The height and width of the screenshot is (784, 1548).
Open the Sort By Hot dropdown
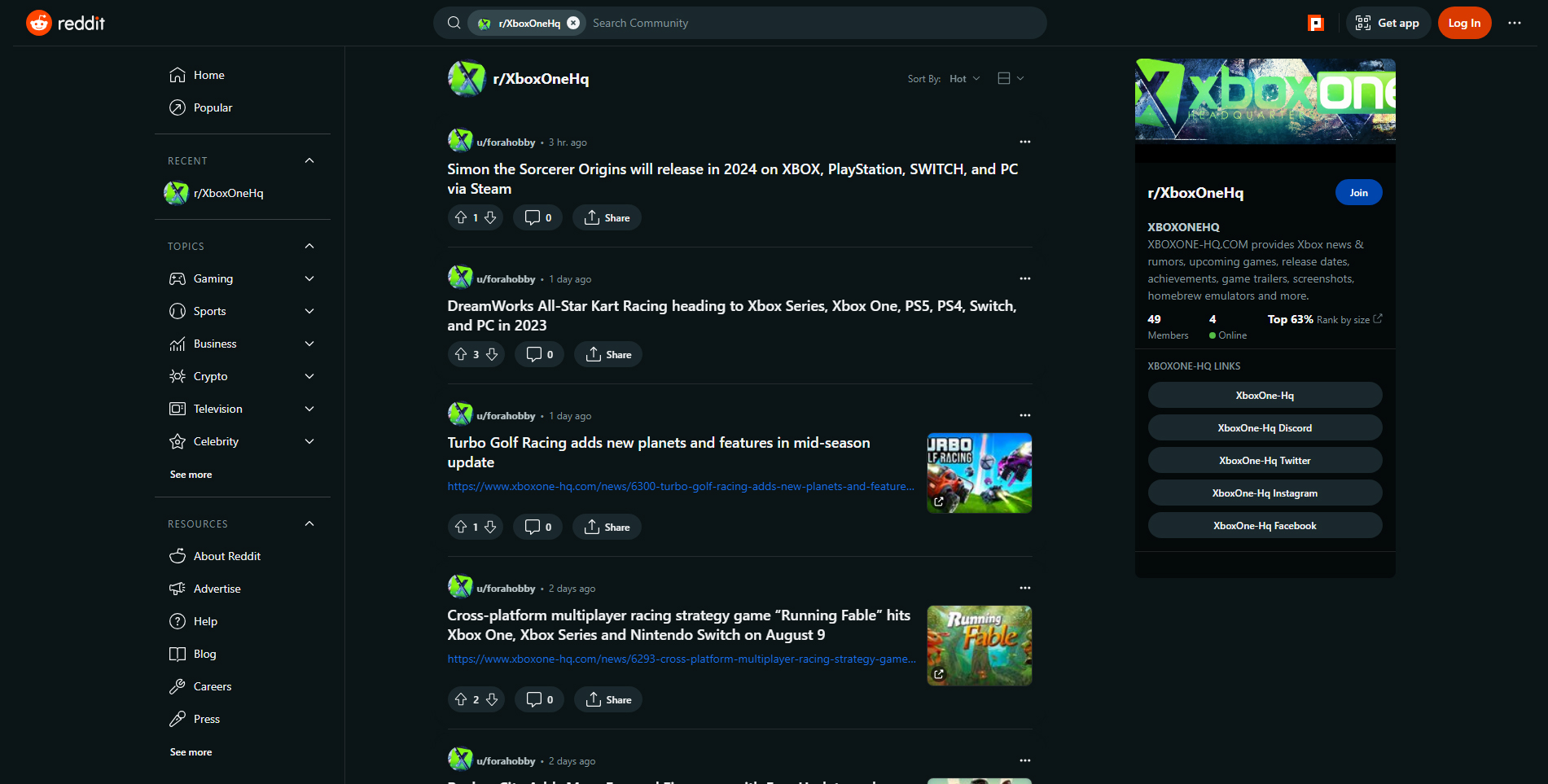pyautogui.click(x=964, y=78)
